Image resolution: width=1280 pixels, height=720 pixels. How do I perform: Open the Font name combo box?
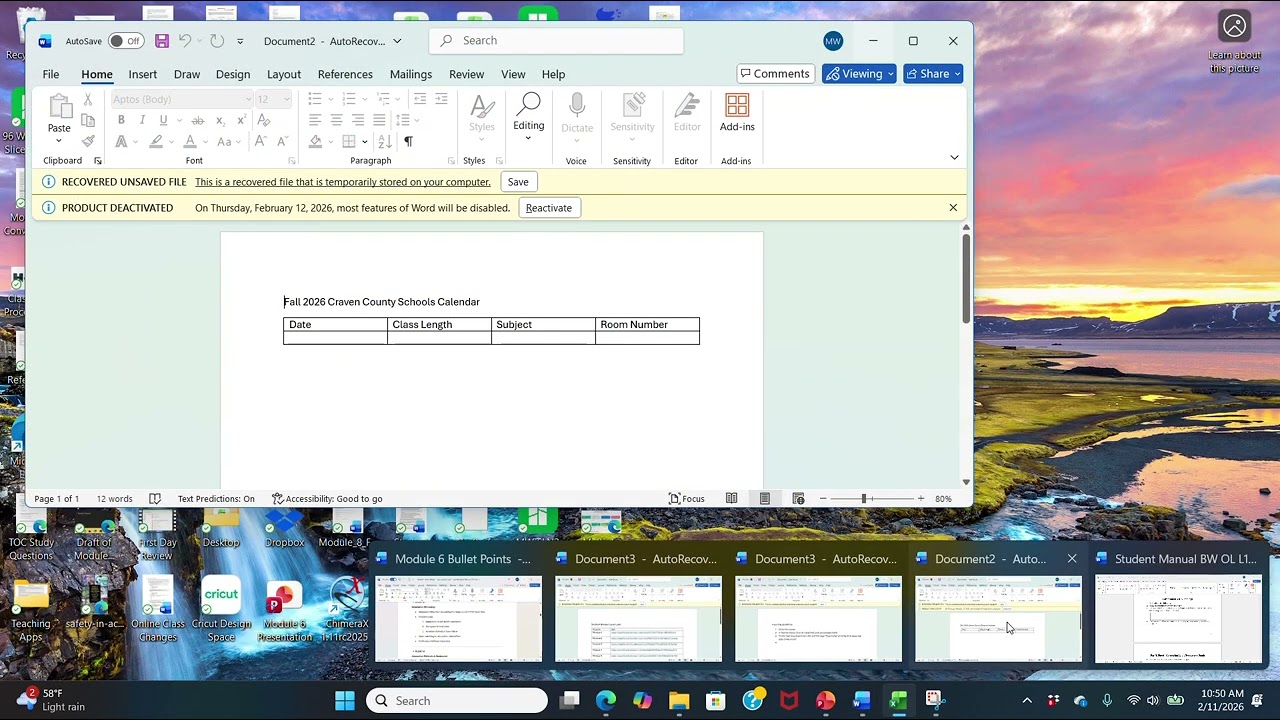[181, 99]
